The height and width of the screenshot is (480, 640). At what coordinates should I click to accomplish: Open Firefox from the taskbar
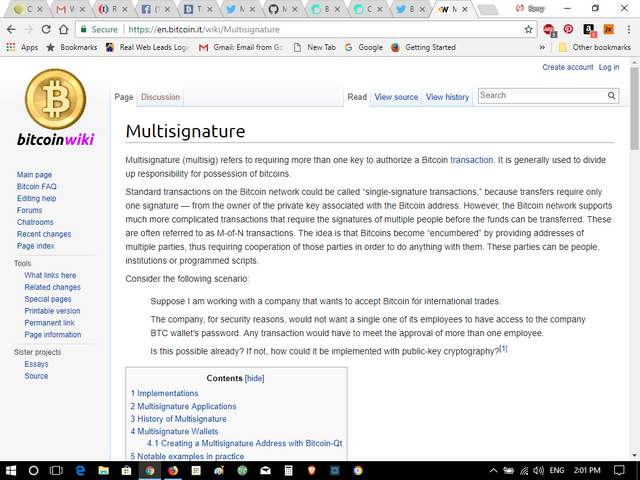click(173, 471)
